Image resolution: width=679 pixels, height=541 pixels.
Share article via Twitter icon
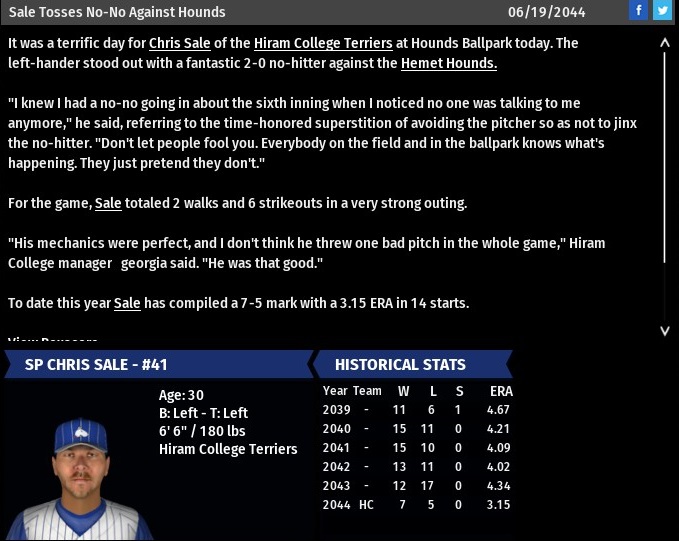tap(662, 11)
